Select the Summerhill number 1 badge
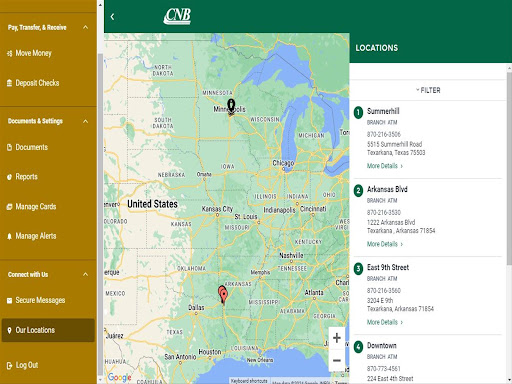Screen dimensions: 512x384 point(358,112)
